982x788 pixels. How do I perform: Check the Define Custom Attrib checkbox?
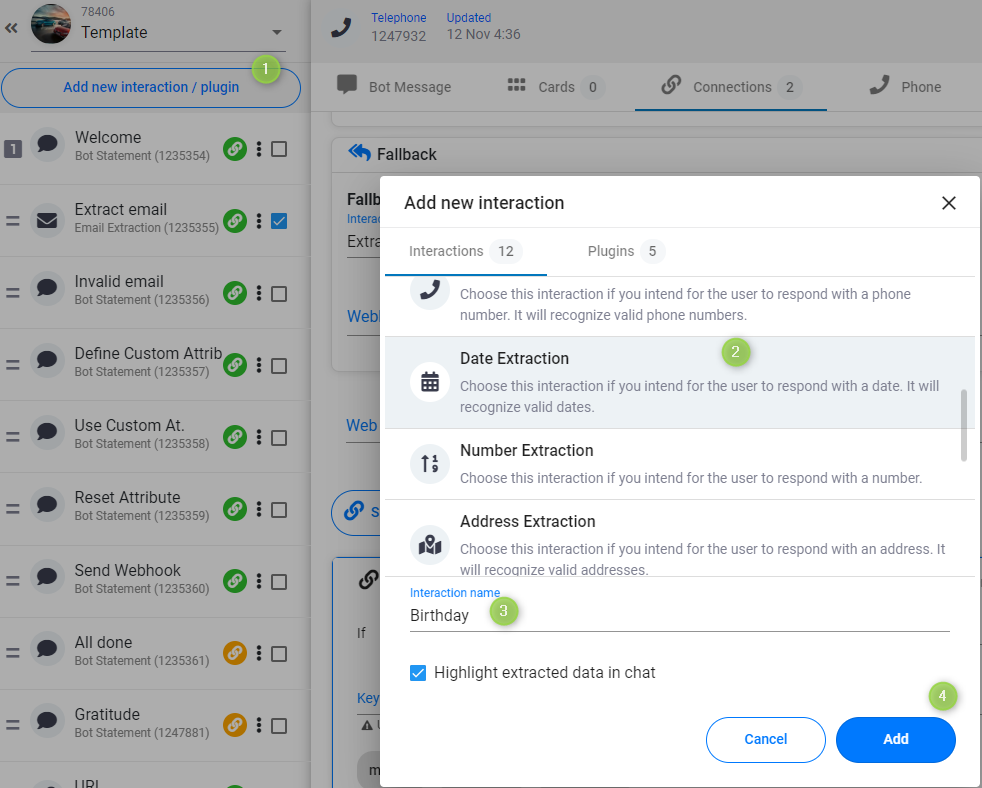[x=279, y=366]
